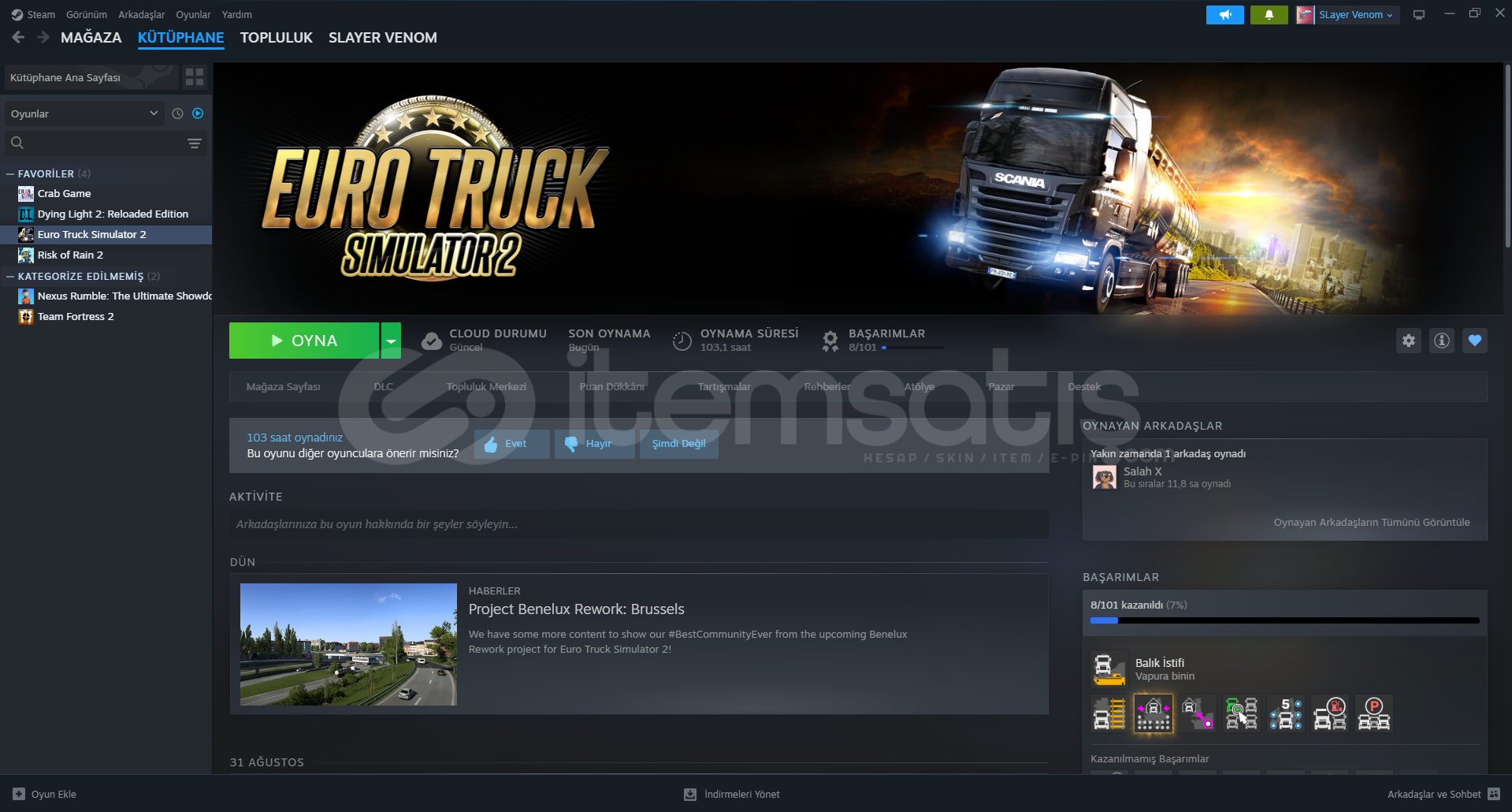Collapse the KATEGORİZE EDİLMEMİŞ category
Viewport: 1512px width, 812px height.
10,276
